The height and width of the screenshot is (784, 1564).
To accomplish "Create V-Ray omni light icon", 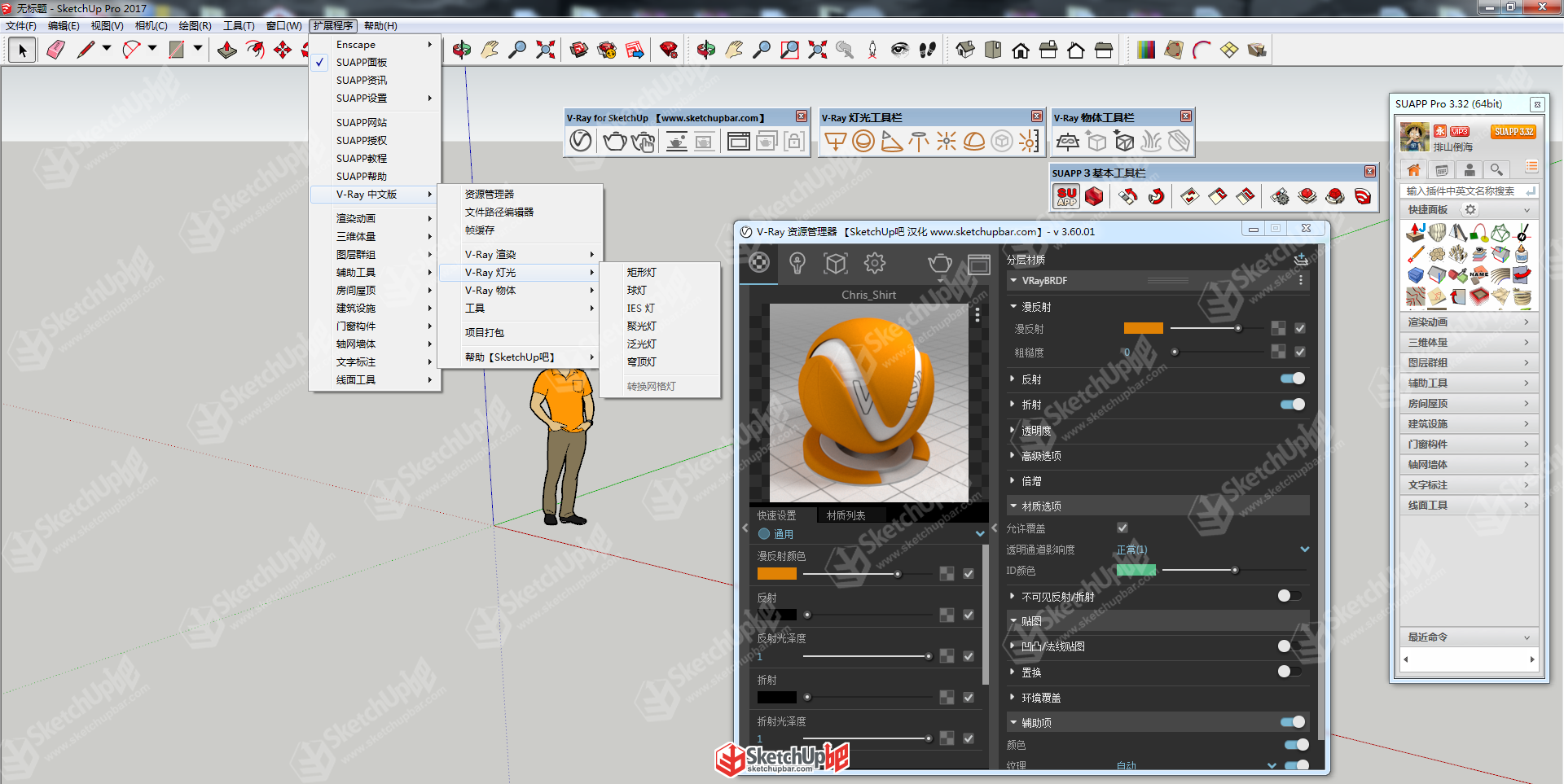I will (947, 142).
